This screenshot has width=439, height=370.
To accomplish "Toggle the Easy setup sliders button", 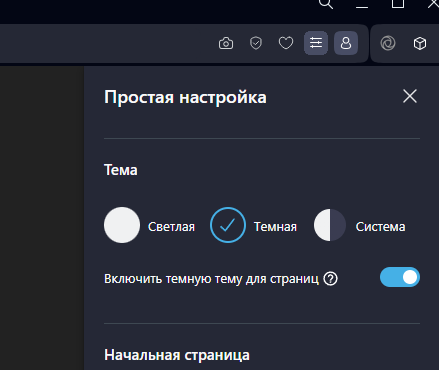I will coord(316,43).
